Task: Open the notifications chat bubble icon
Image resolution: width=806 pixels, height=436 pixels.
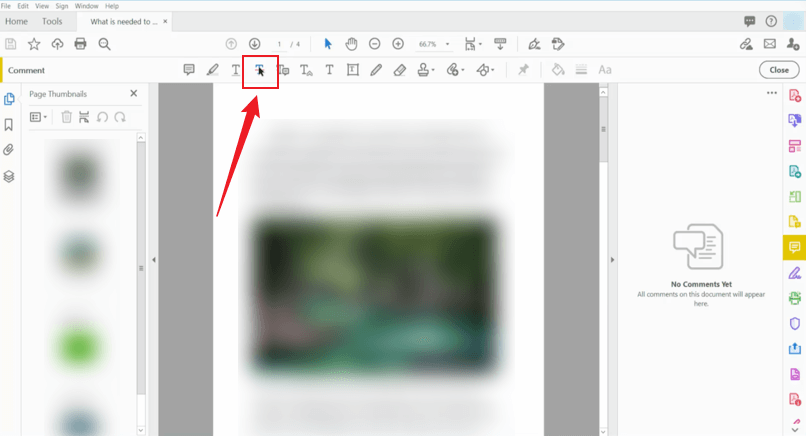Action: pos(749,21)
